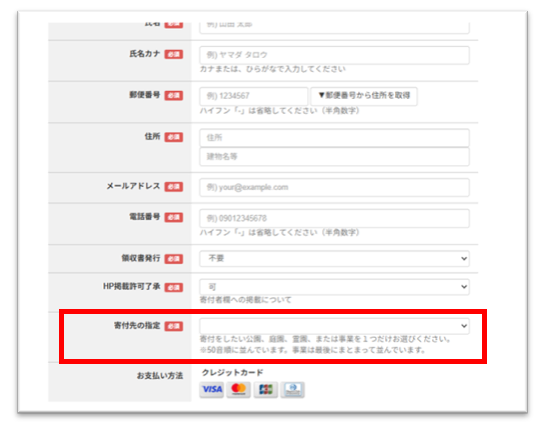Viewport: 539px width, 429px height.
Task: Click the Mastercard payment icon
Action: tap(239, 389)
